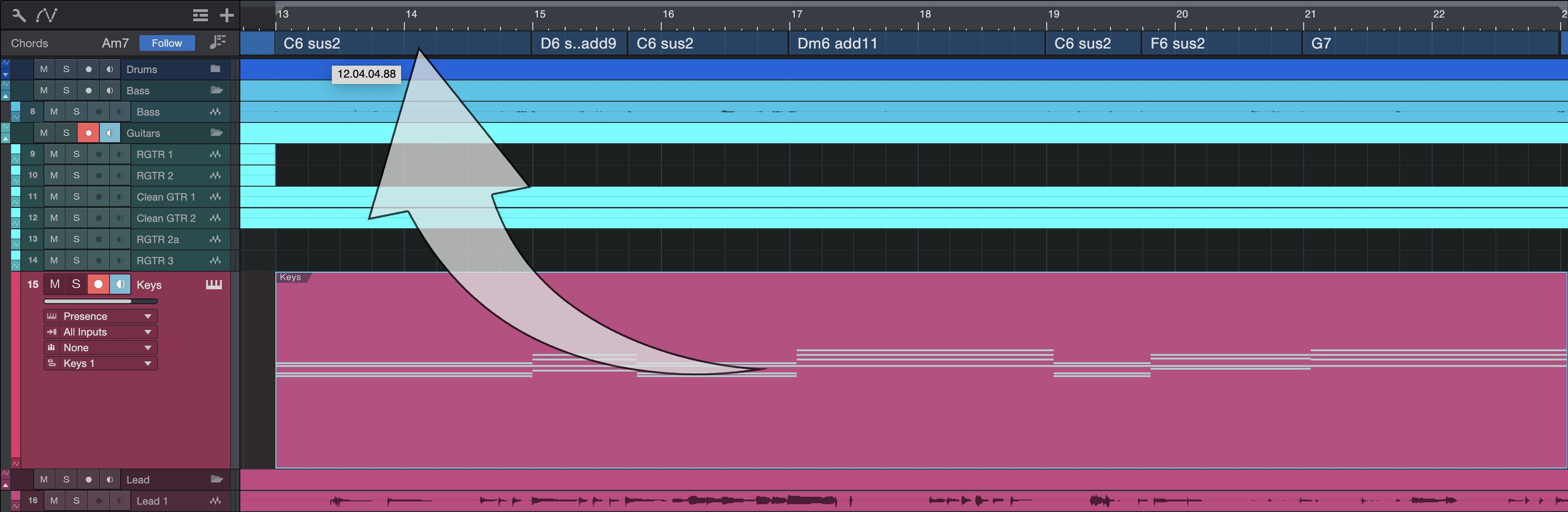1568x512 pixels.
Task: Click bar 17 on the timeline ruler
Action: [x=796, y=15]
